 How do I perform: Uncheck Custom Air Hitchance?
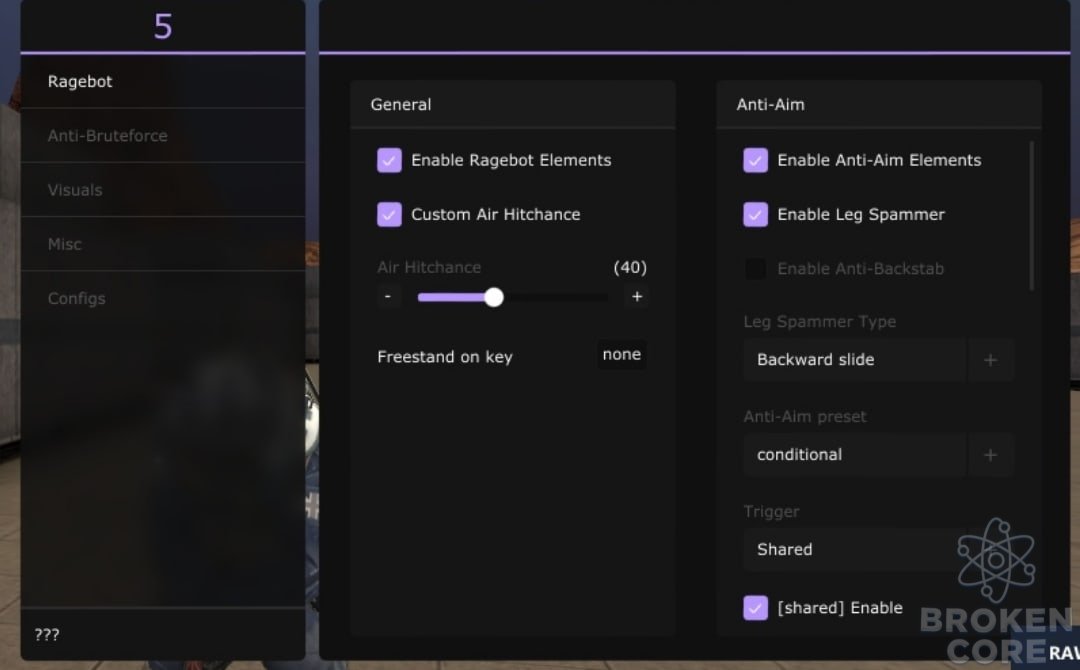click(389, 214)
